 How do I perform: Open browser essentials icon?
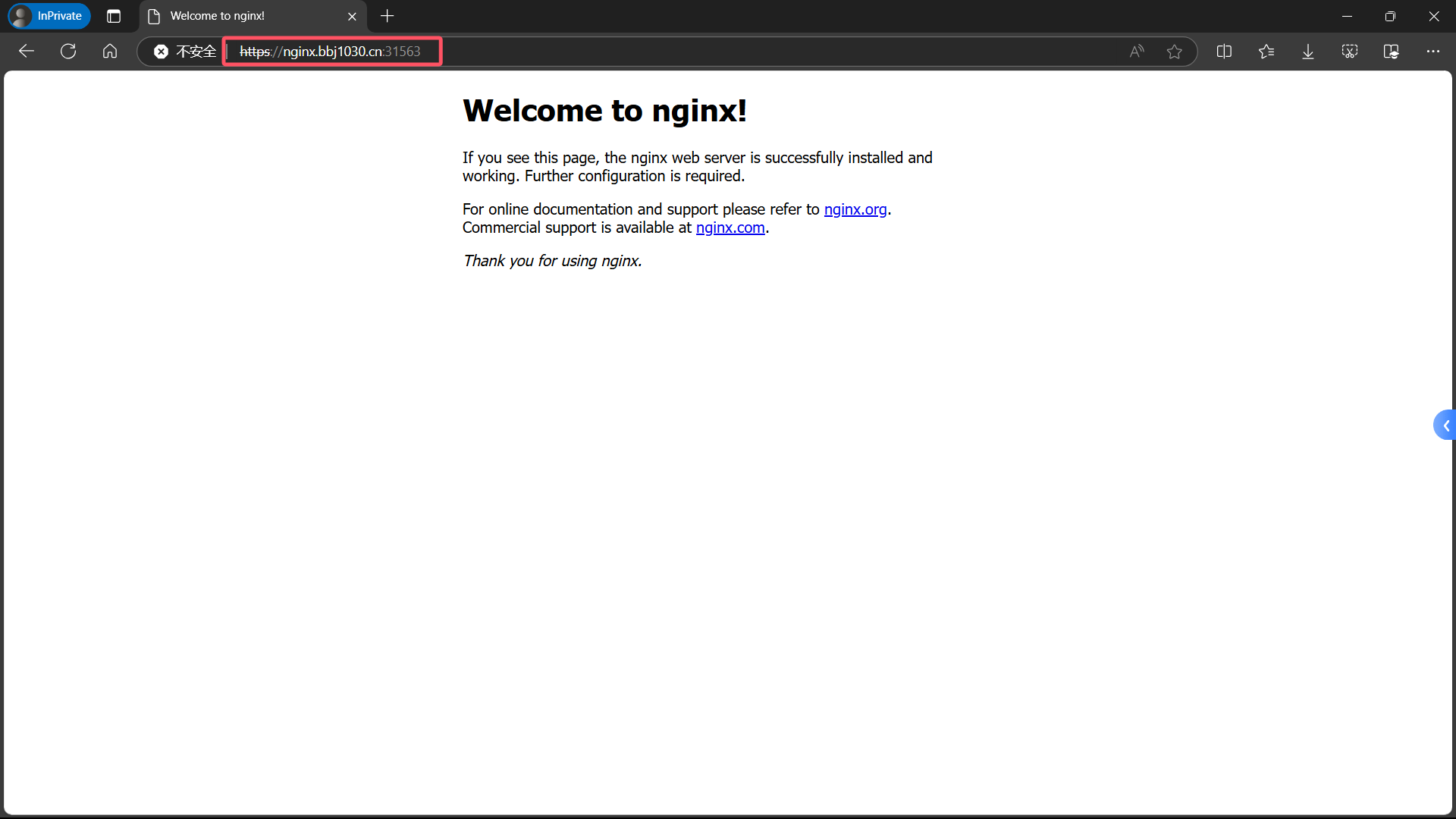pos(1392,52)
